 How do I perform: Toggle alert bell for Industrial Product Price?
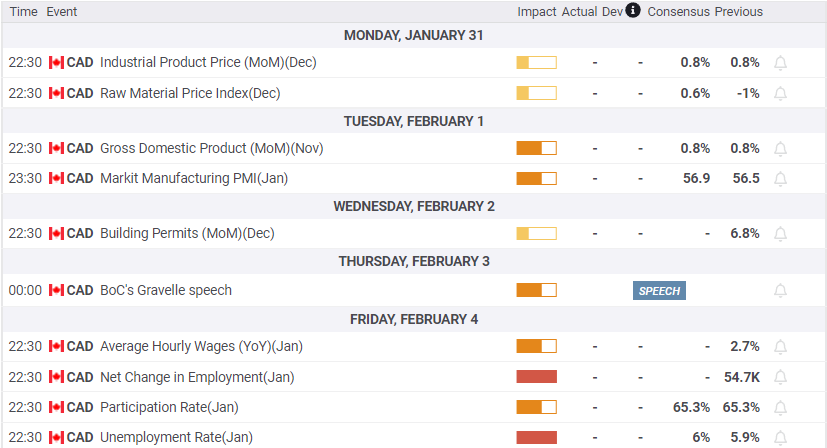pos(780,63)
